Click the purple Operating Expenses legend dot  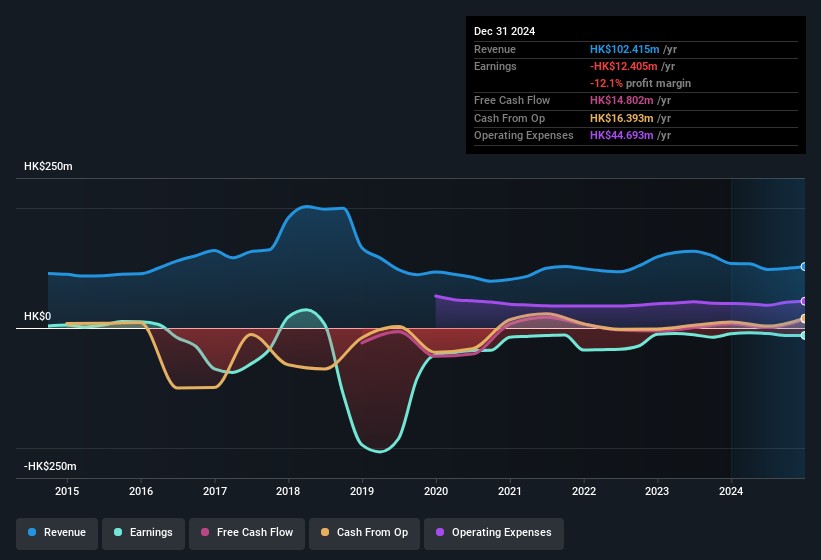click(x=440, y=532)
